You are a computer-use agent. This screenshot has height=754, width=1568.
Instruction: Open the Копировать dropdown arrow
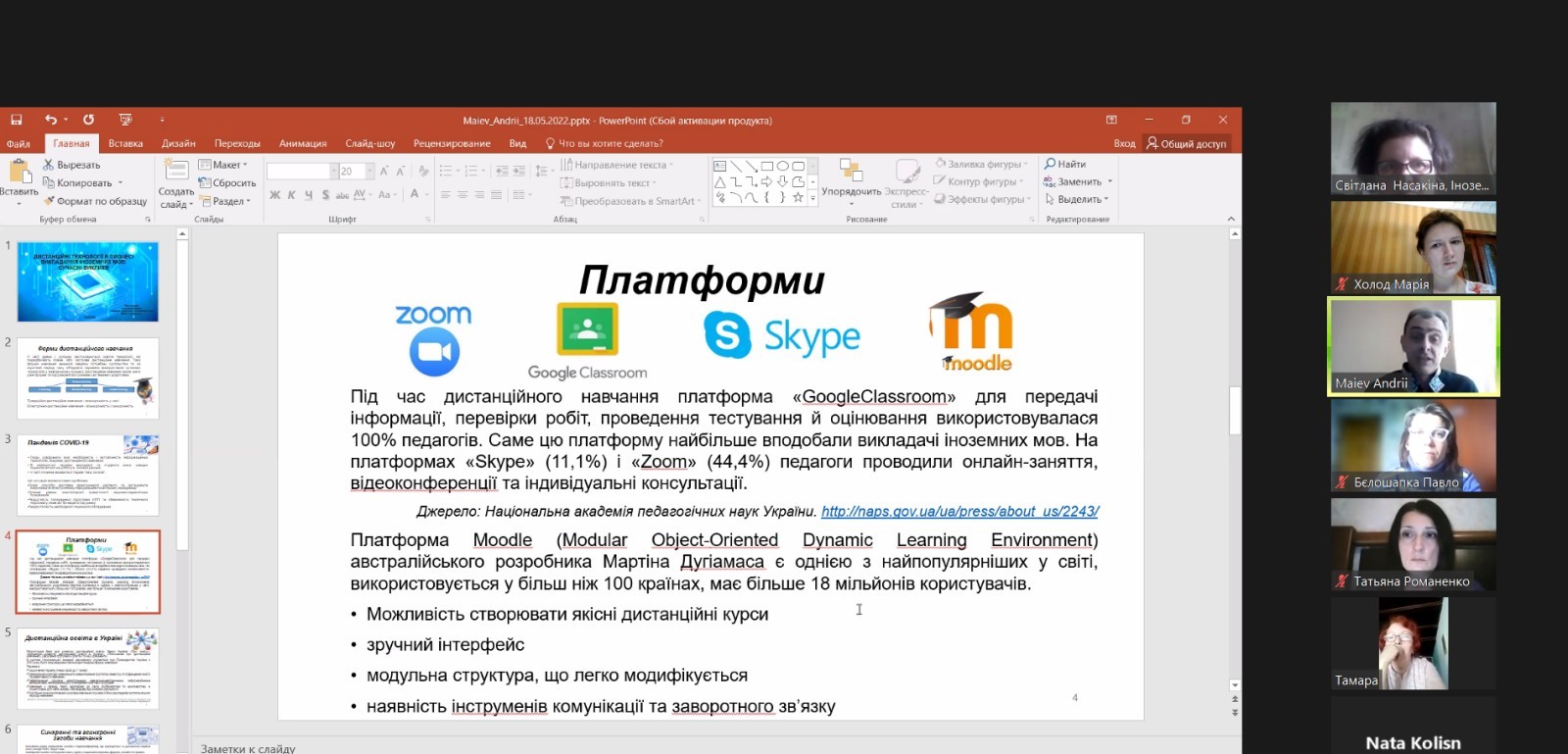point(121,183)
